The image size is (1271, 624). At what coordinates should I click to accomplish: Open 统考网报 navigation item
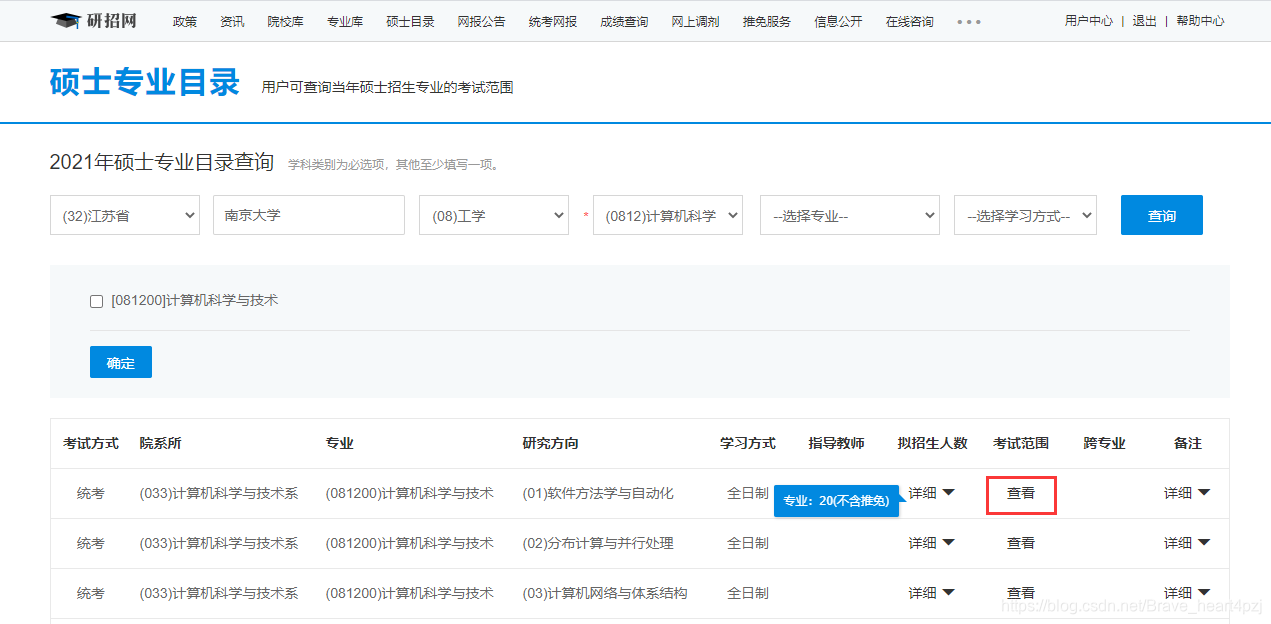pos(553,21)
